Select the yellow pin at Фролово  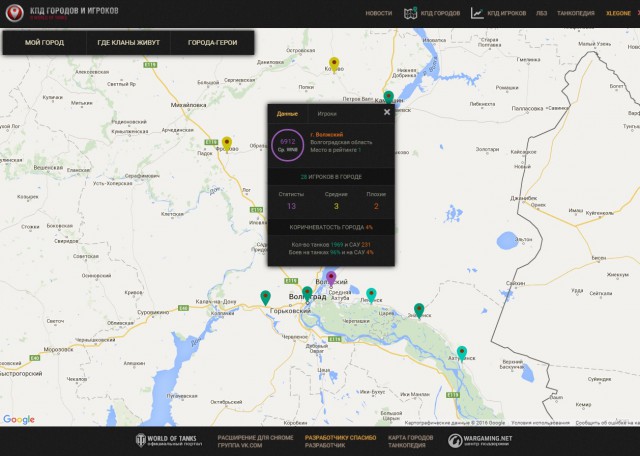click(x=227, y=144)
